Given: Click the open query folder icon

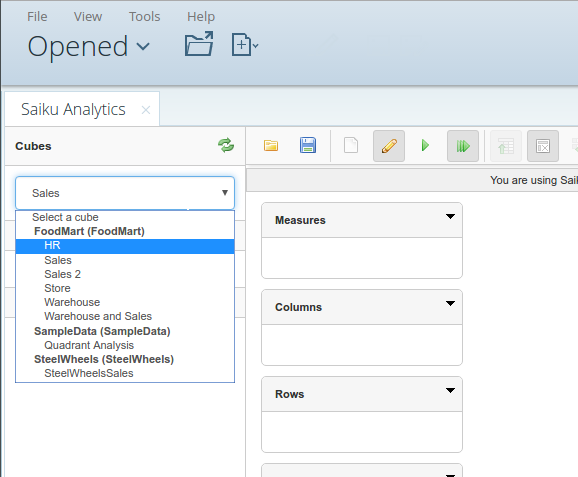Looking at the screenshot, I should click(271, 146).
